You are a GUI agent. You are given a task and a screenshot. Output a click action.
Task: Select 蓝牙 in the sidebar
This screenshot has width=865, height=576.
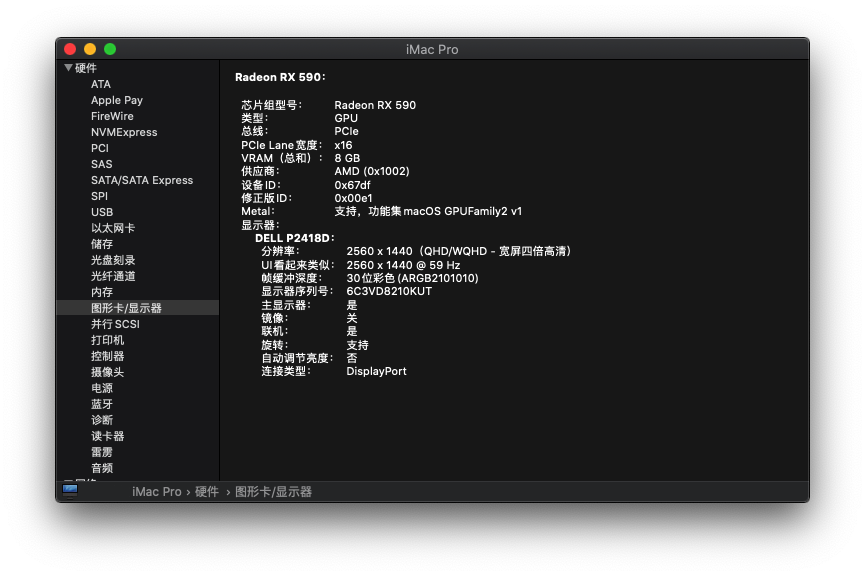102,404
